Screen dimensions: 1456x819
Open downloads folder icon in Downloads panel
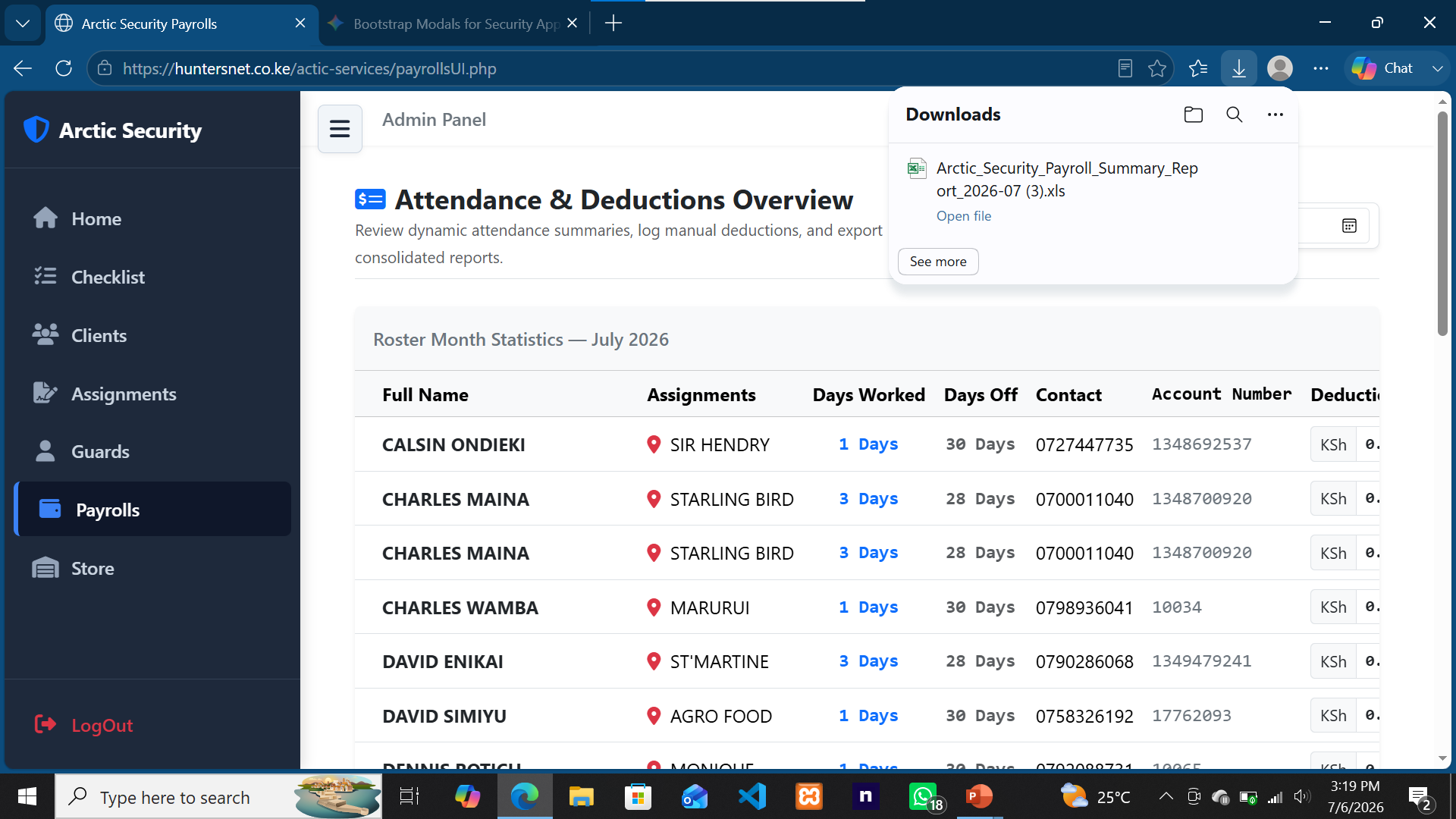pos(1194,115)
